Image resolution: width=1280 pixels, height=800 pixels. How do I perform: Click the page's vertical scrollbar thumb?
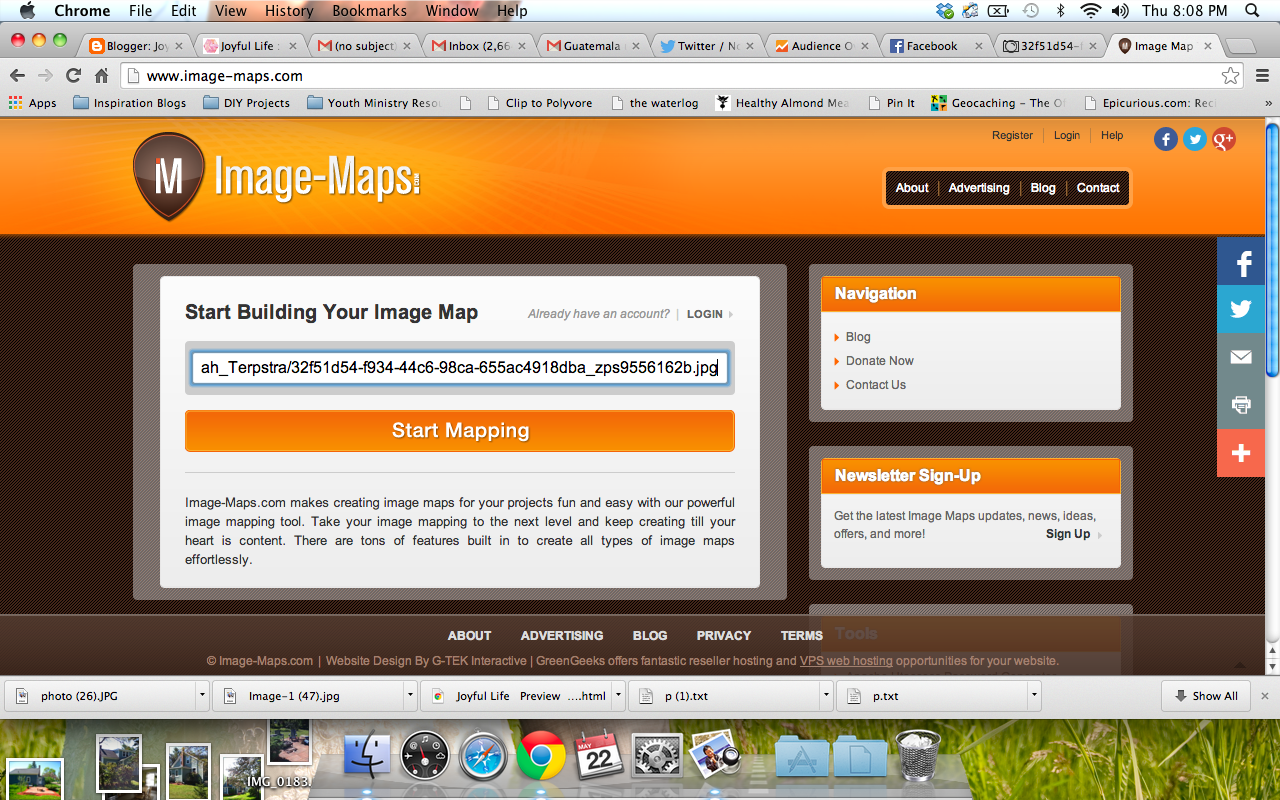(1272, 250)
